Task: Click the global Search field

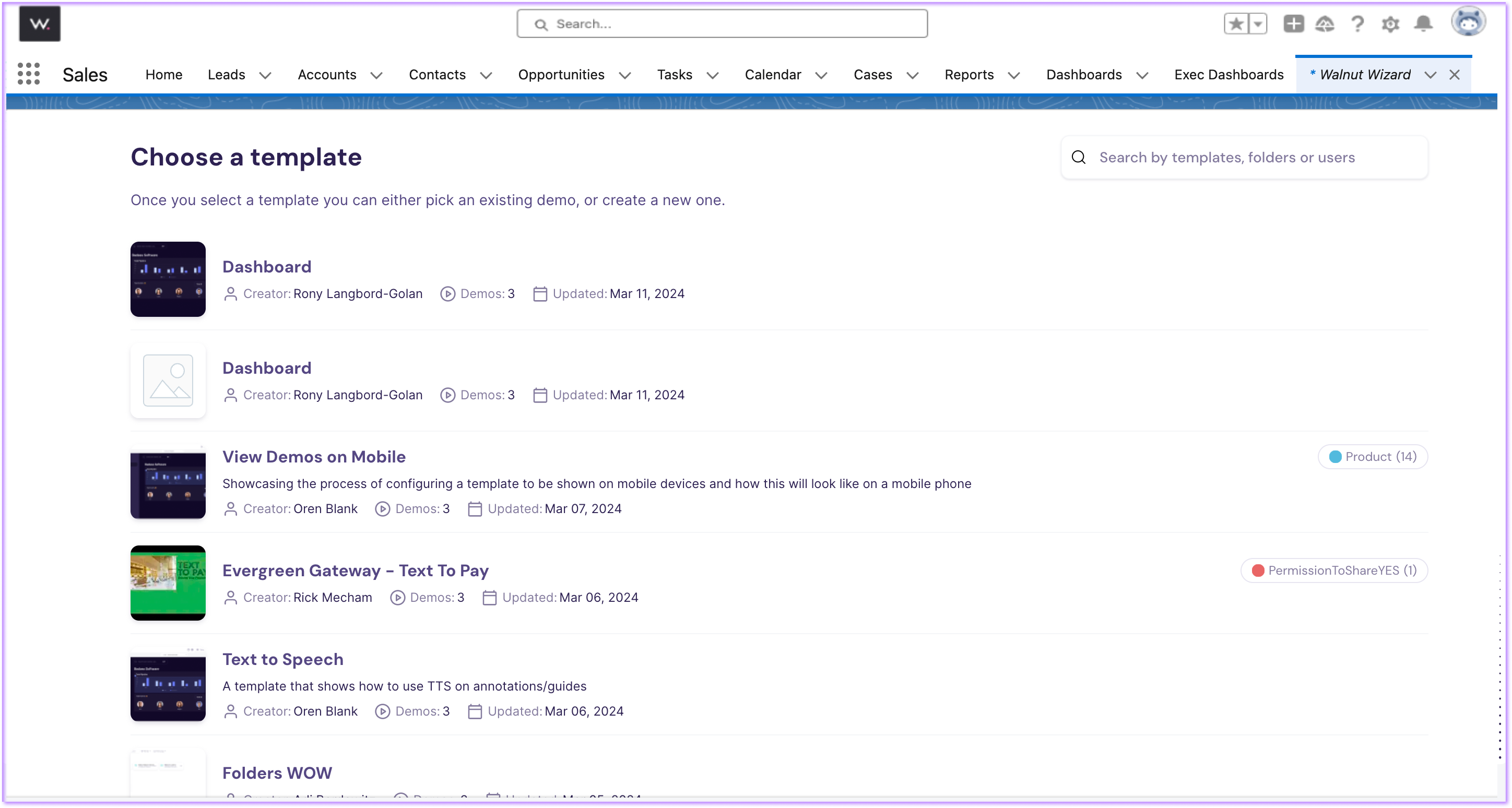Action: click(x=722, y=24)
